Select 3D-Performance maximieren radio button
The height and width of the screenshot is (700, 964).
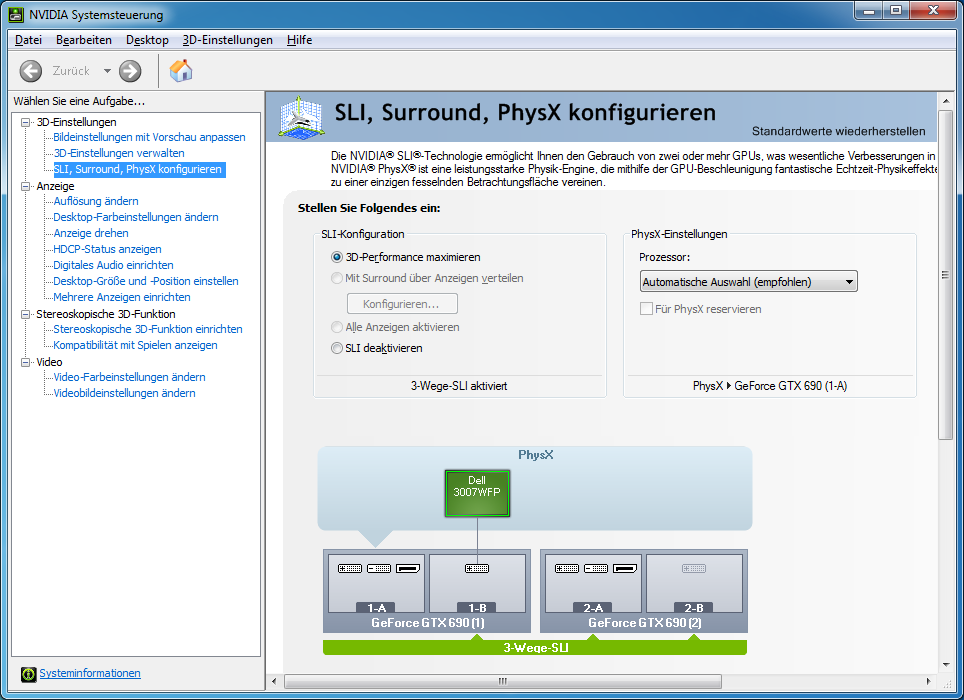click(337, 257)
